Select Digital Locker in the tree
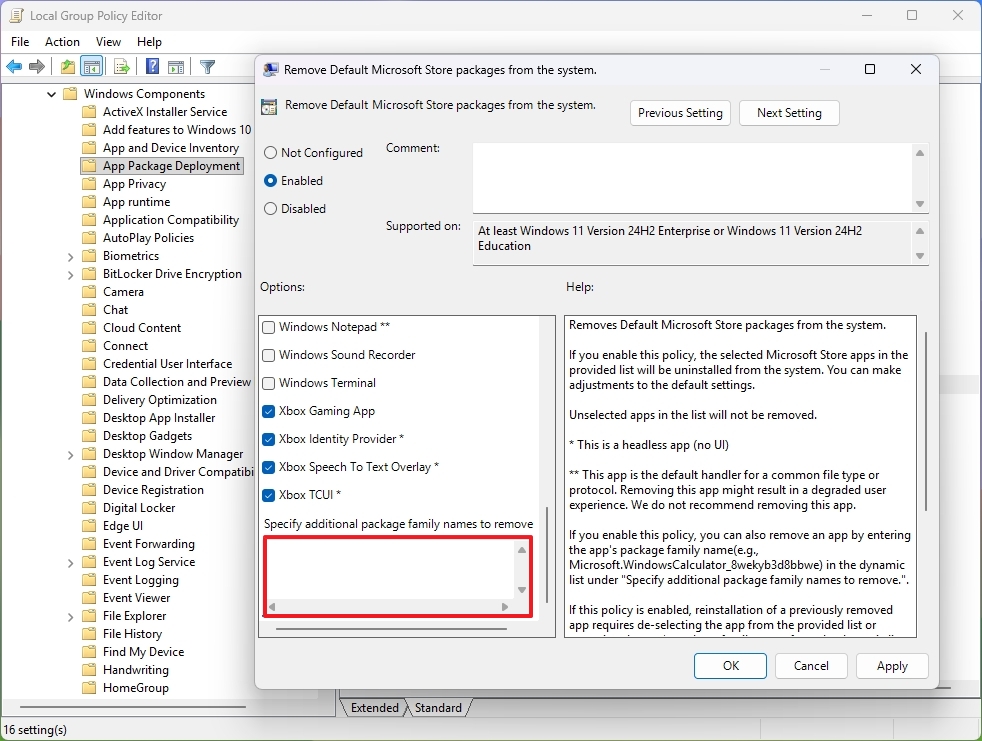 pyautogui.click(x=139, y=508)
